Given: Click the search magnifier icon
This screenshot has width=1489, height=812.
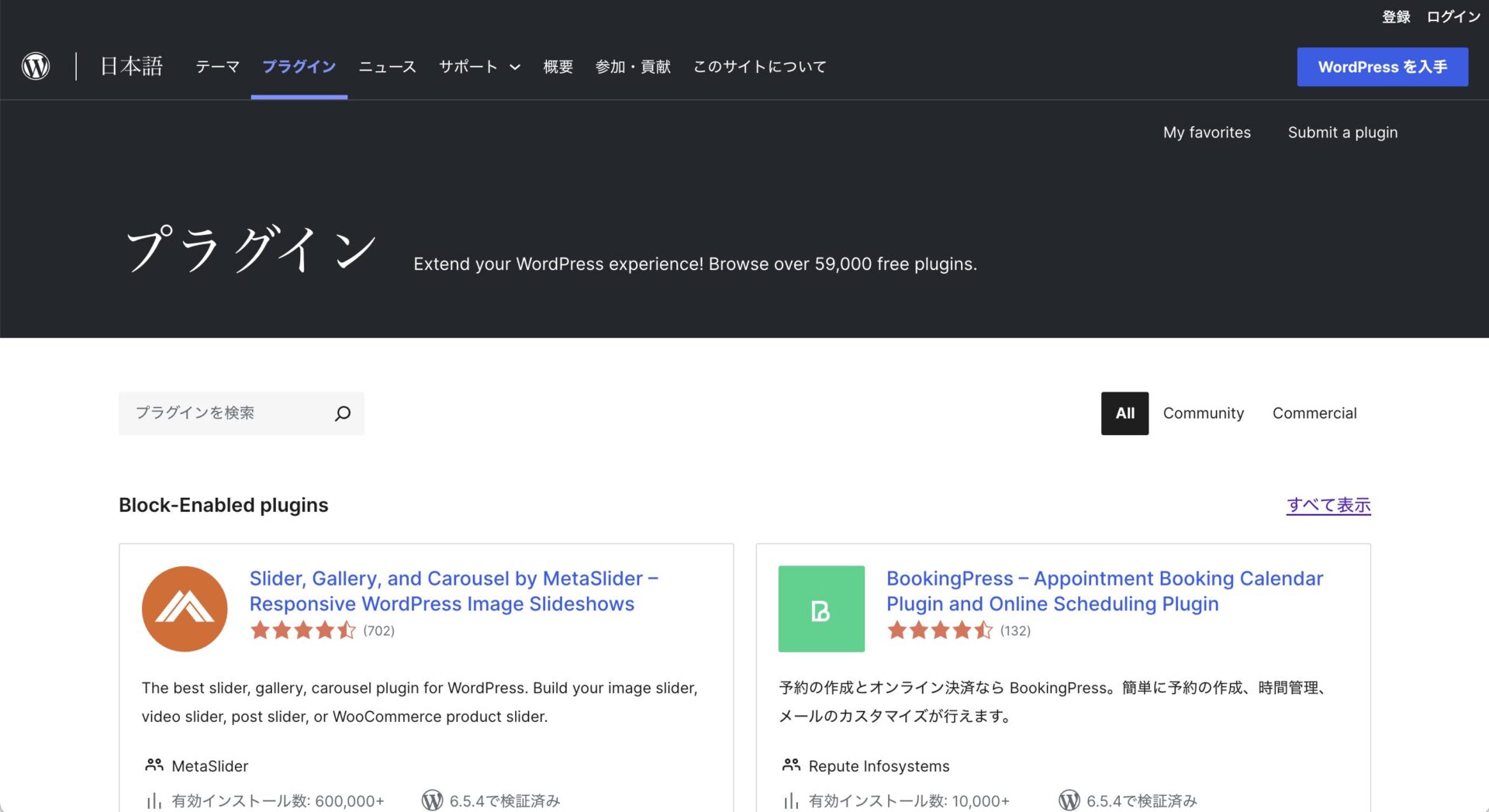Looking at the screenshot, I should click(x=342, y=413).
